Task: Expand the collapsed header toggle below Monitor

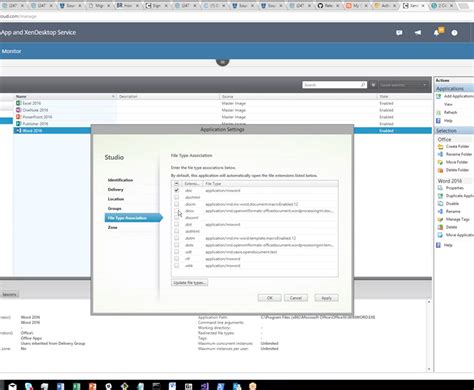Action: [x=222, y=62]
